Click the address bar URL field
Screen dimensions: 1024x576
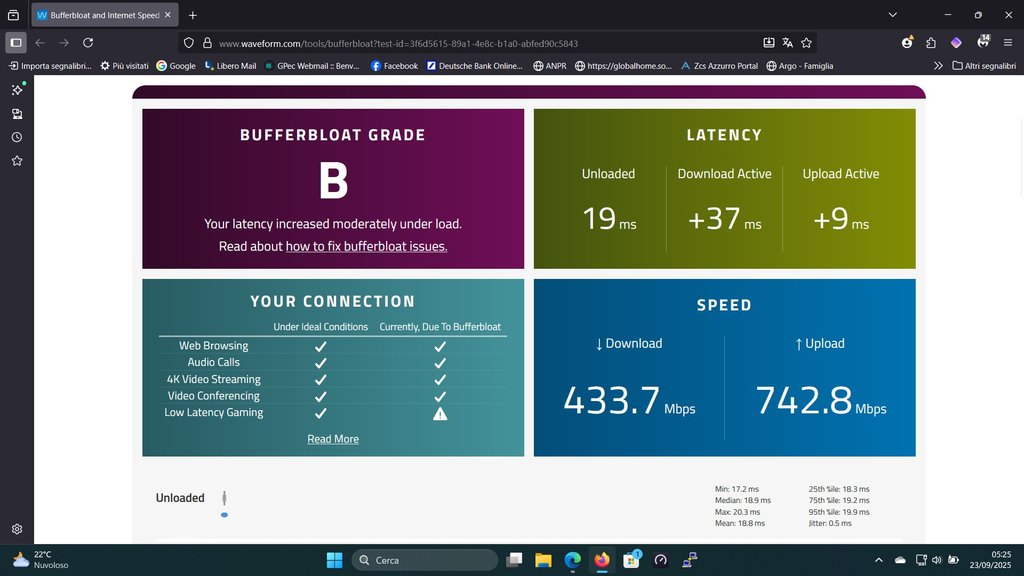[450, 43]
